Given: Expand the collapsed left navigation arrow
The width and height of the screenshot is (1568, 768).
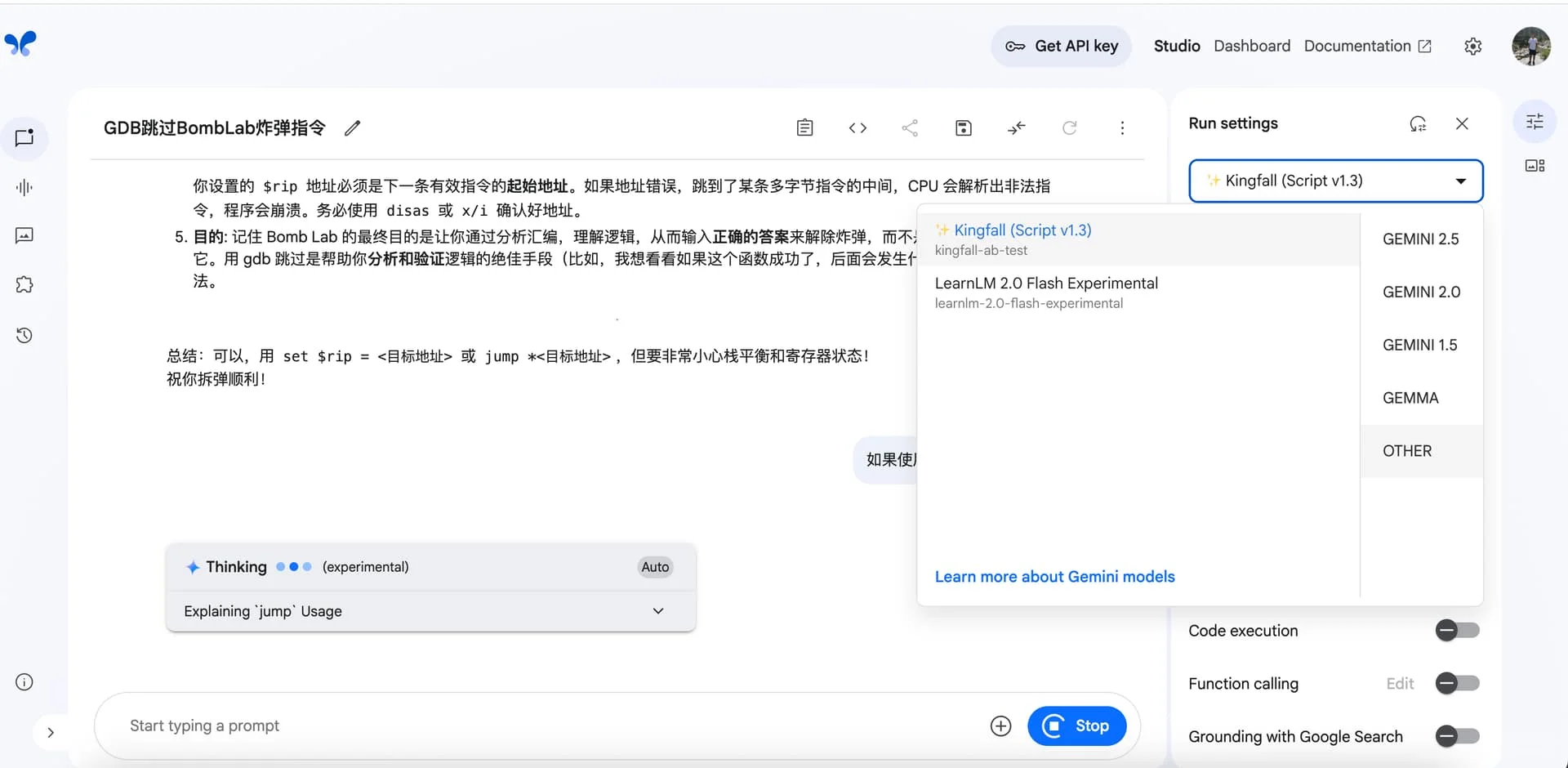Looking at the screenshot, I should (52, 732).
